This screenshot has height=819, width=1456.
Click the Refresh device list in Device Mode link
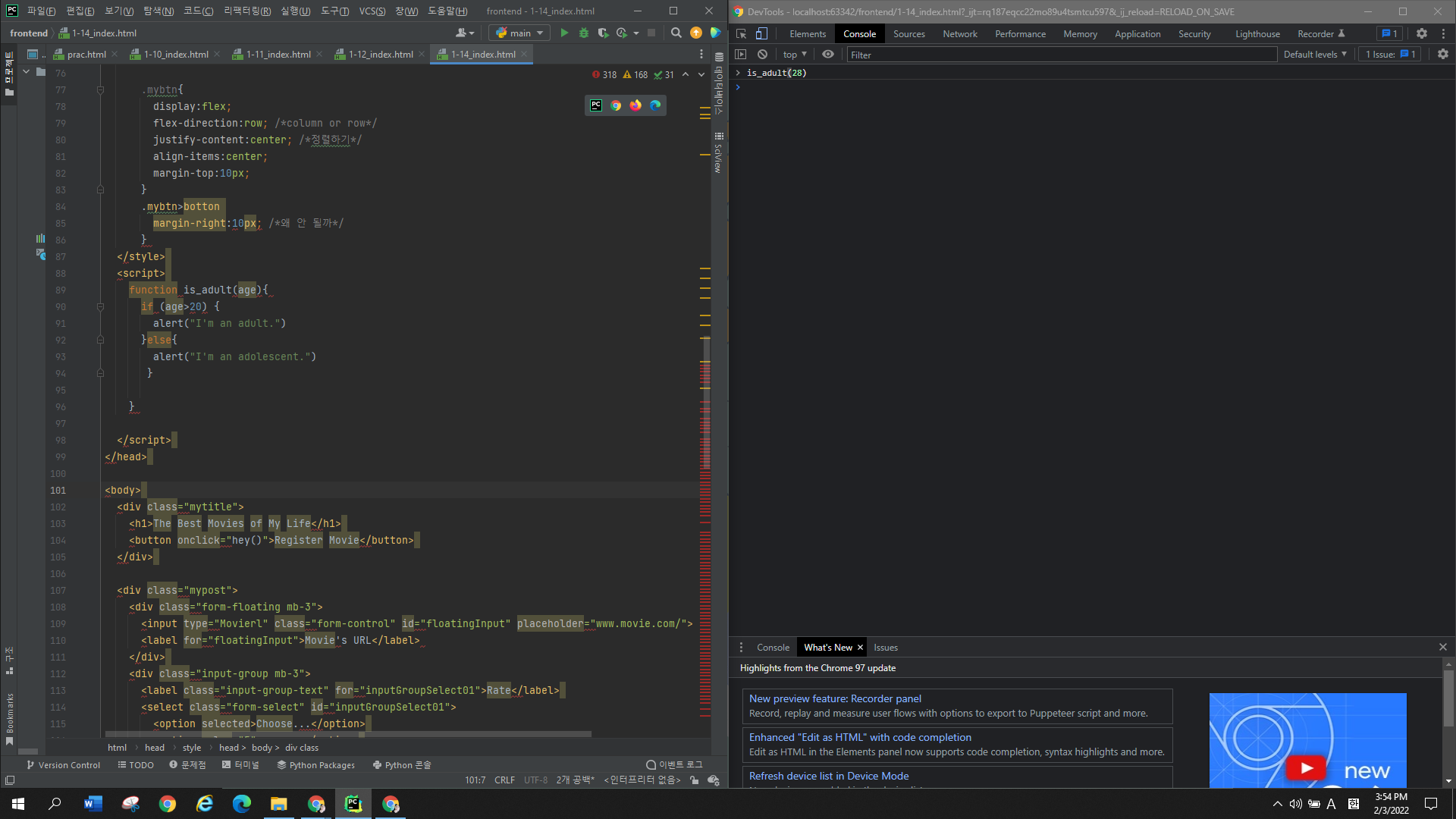pos(829,776)
